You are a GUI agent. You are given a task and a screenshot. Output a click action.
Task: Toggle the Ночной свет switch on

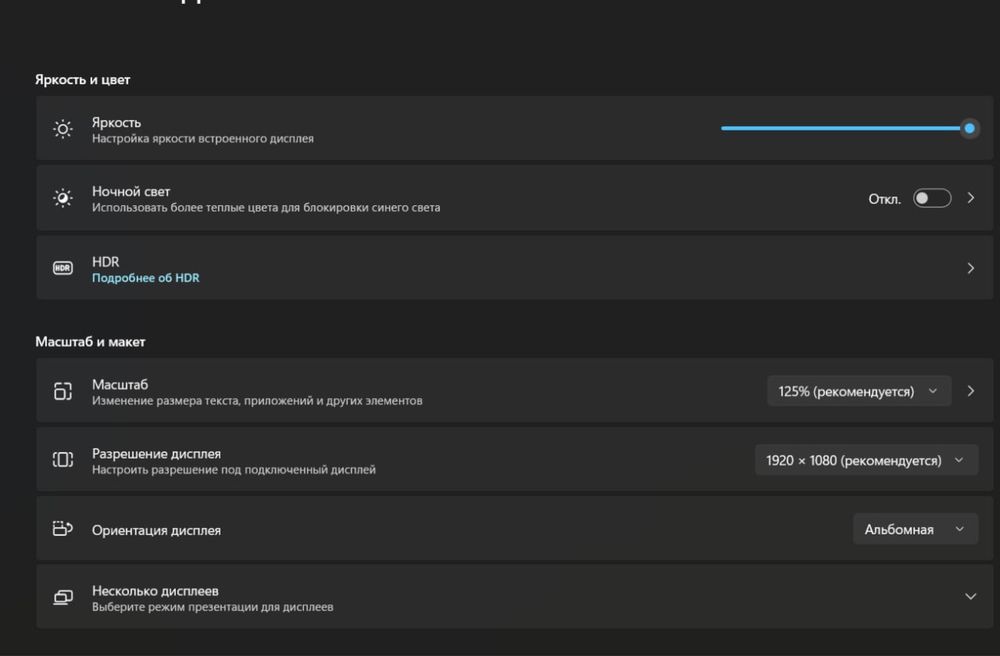tap(932, 198)
